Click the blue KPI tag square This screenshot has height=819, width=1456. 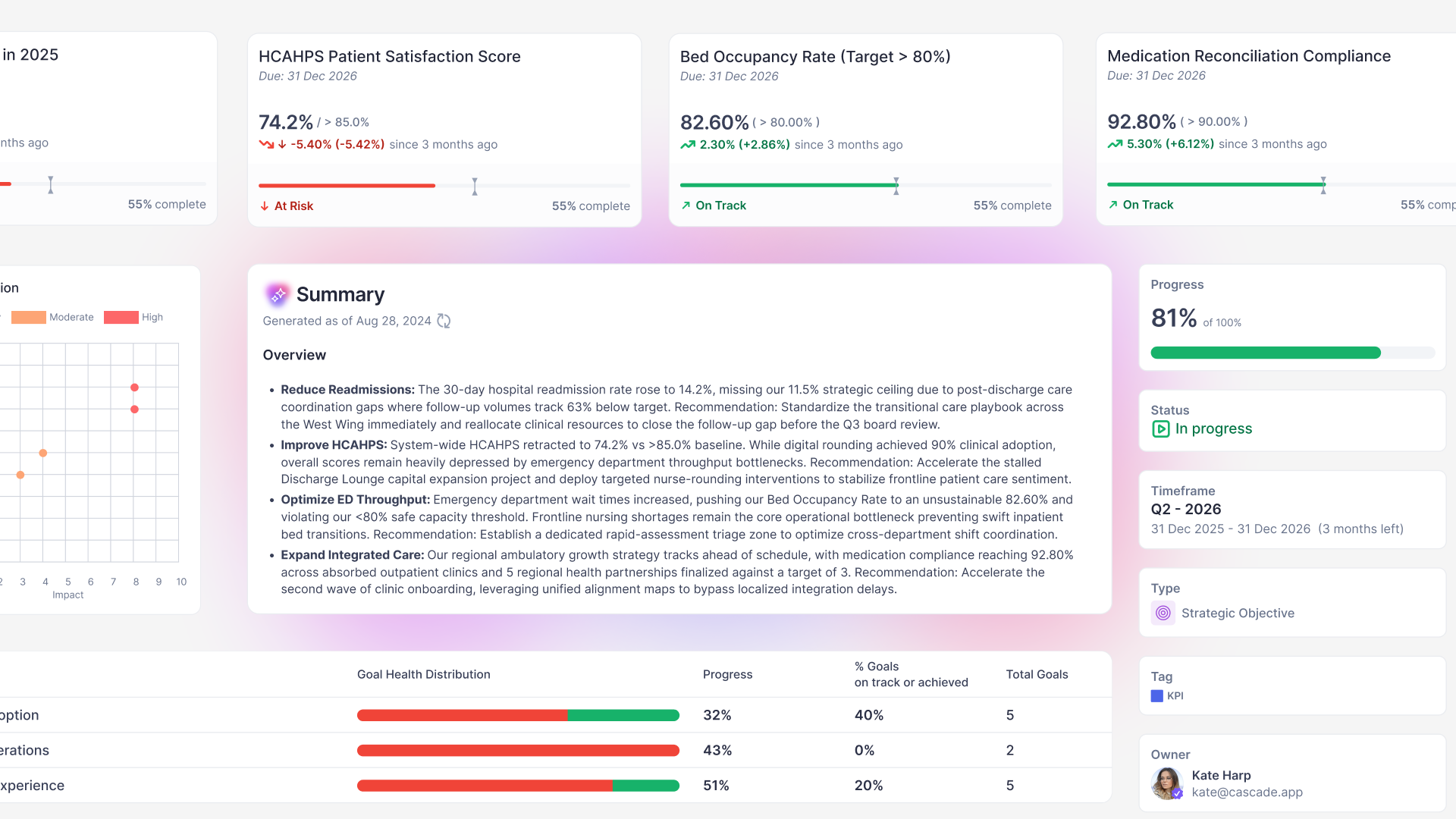click(x=1156, y=696)
